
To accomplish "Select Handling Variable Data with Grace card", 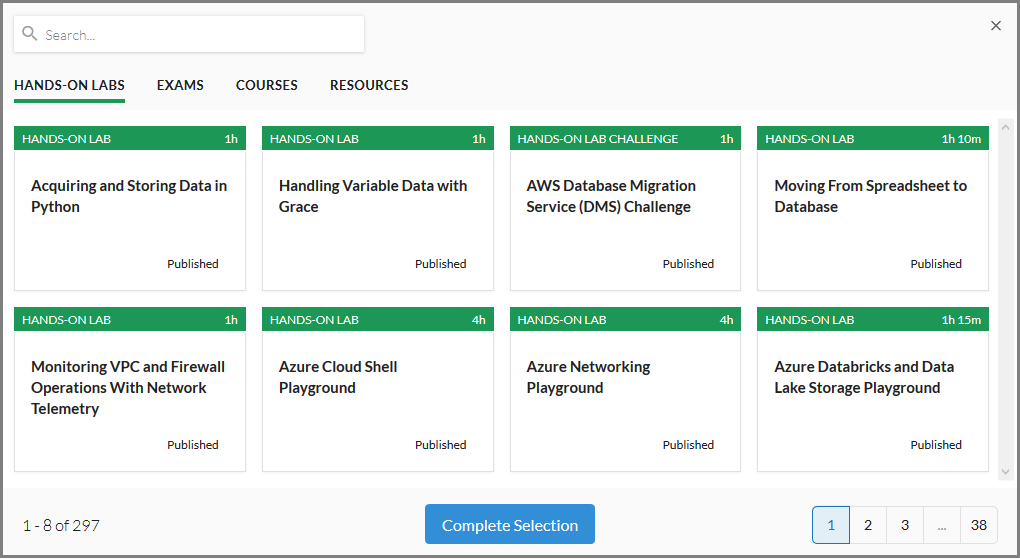I will pyautogui.click(x=378, y=208).
